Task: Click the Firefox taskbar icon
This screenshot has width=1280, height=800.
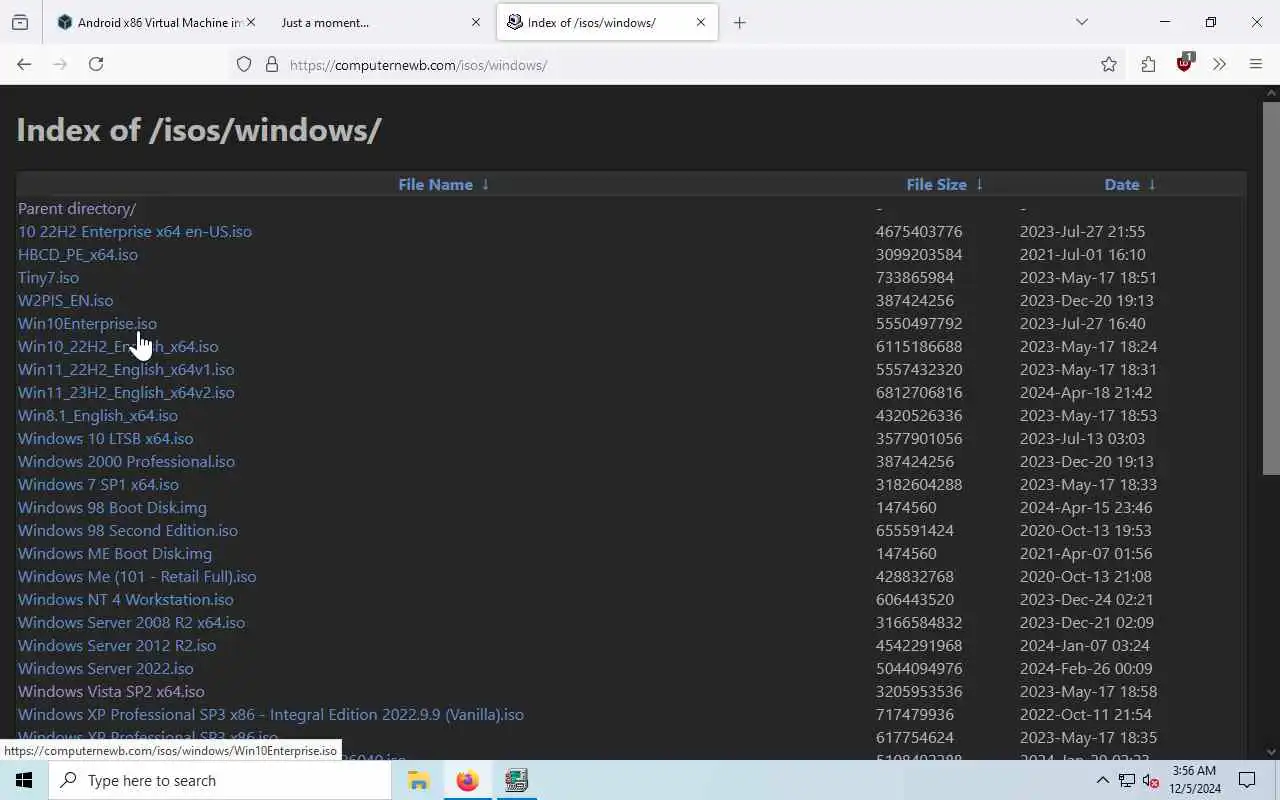Action: click(x=467, y=780)
